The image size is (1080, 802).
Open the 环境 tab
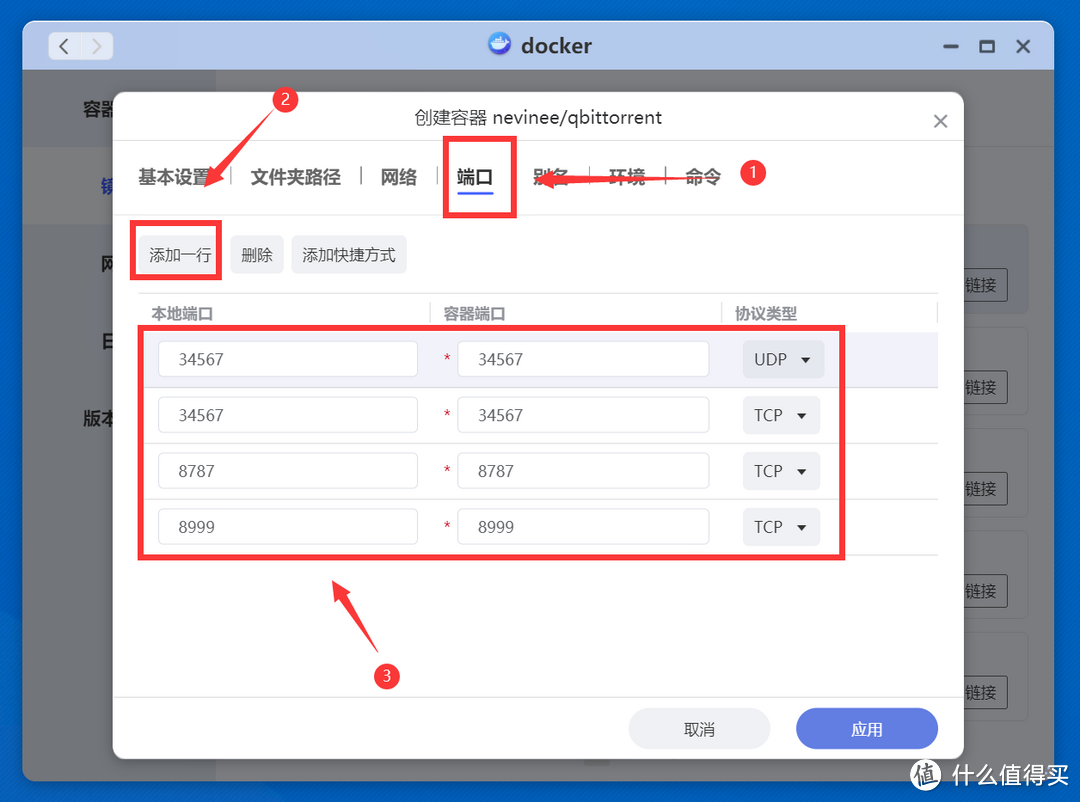pyautogui.click(x=627, y=177)
